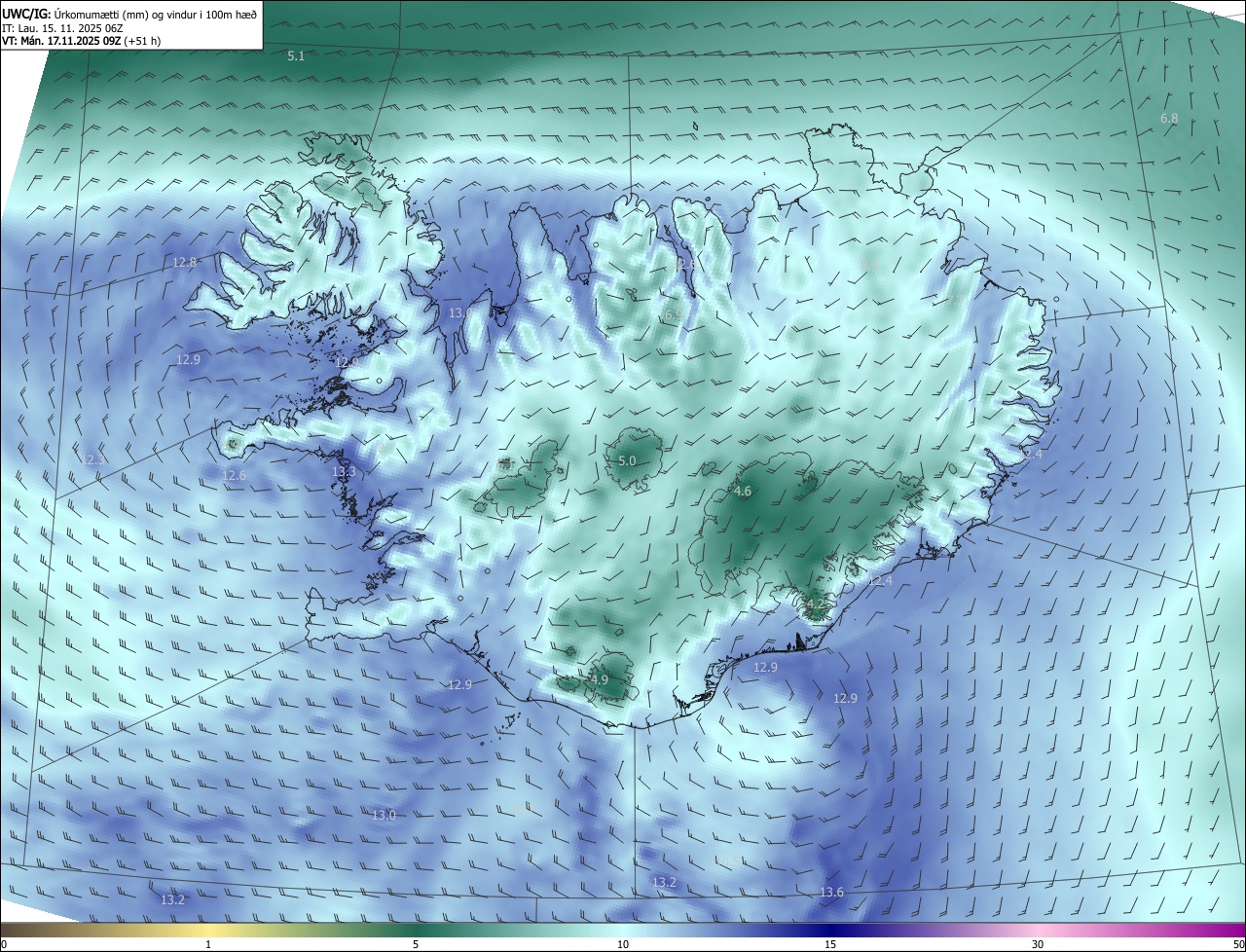The height and width of the screenshot is (952, 1246).
Task: Click the 5 tick on the color scale
Action: pyautogui.click(x=416, y=944)
